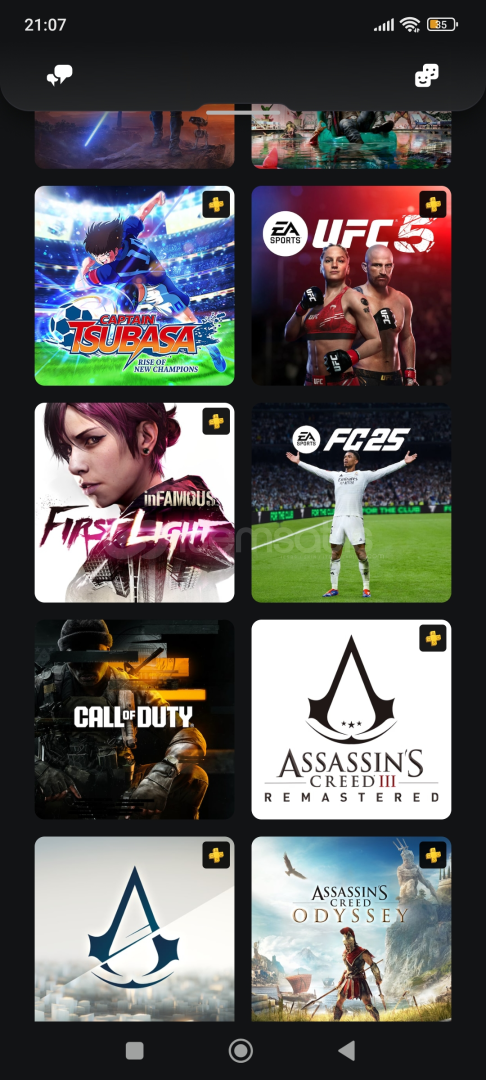The height and width of the screenshot is (1080, 486).
Task: Tap the dice random game icon
Action: click(427, 76)
